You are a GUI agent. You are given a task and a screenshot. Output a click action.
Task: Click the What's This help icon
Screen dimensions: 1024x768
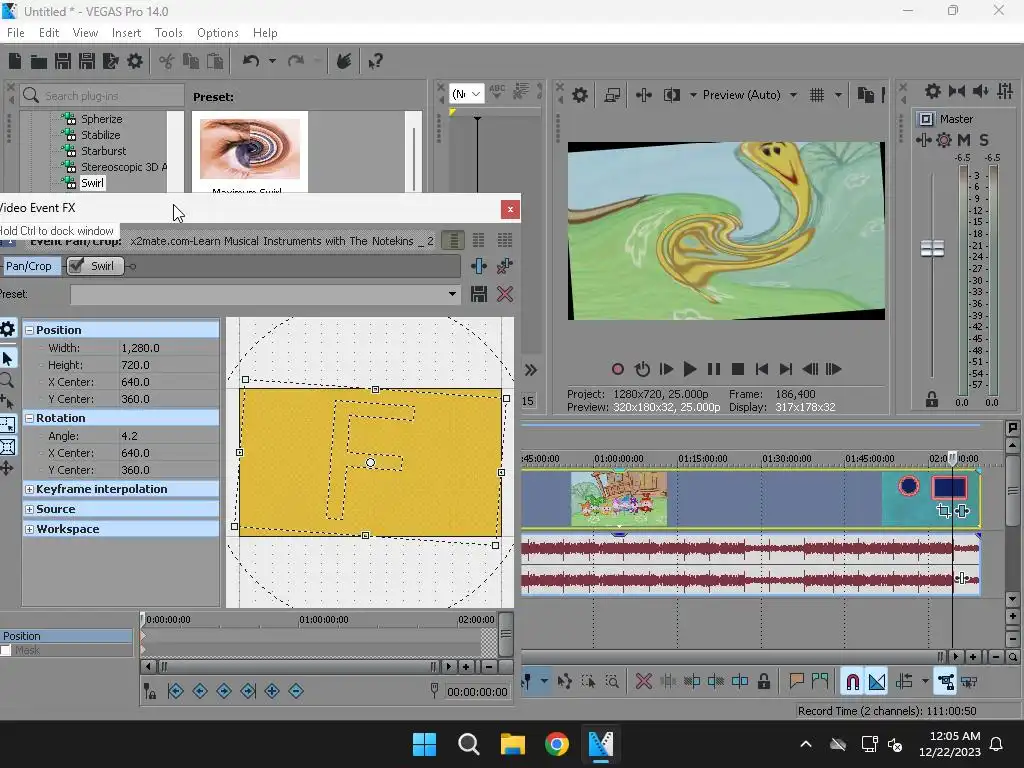pos(376,61)
